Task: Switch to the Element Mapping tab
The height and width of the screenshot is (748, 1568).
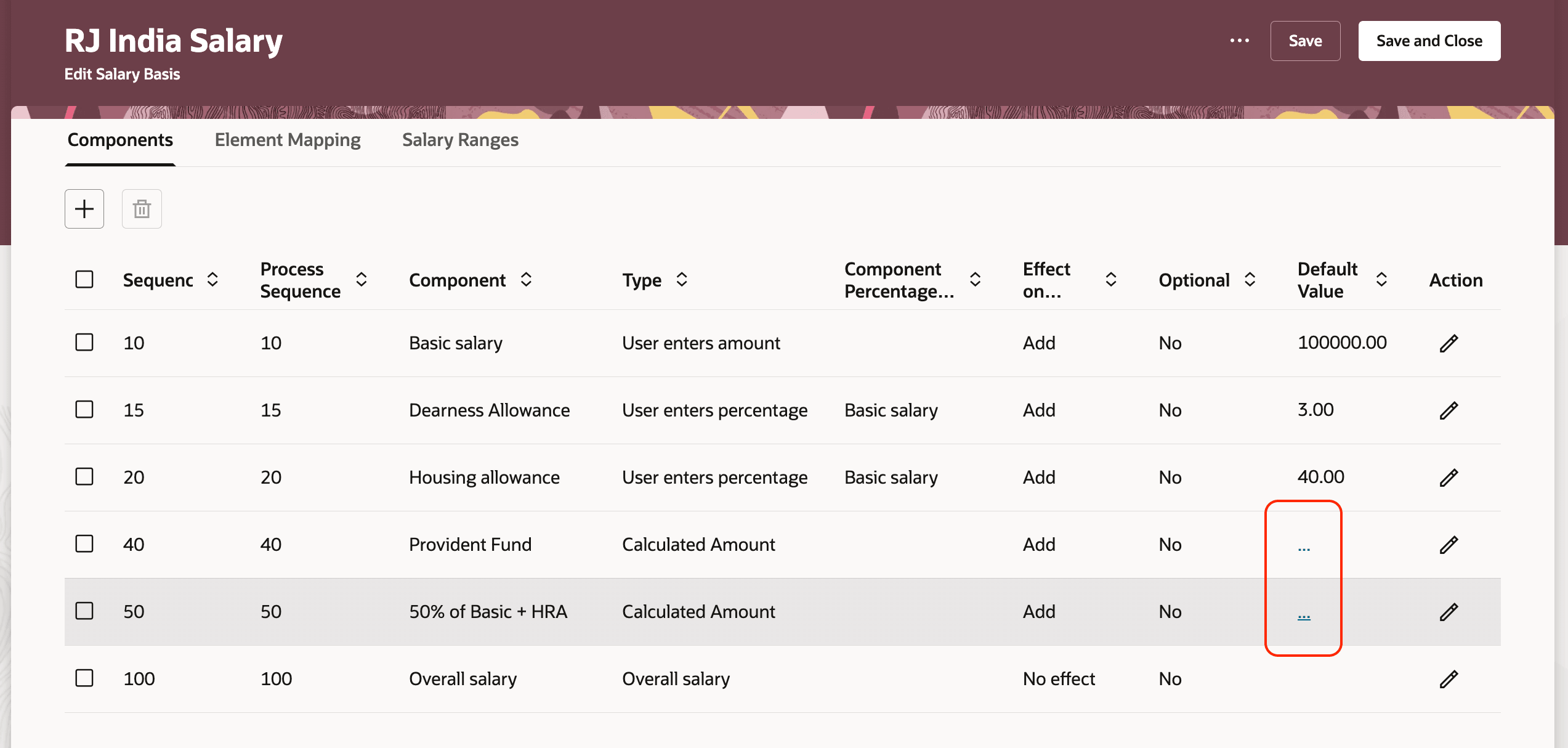Action: [x=287, y=140]
